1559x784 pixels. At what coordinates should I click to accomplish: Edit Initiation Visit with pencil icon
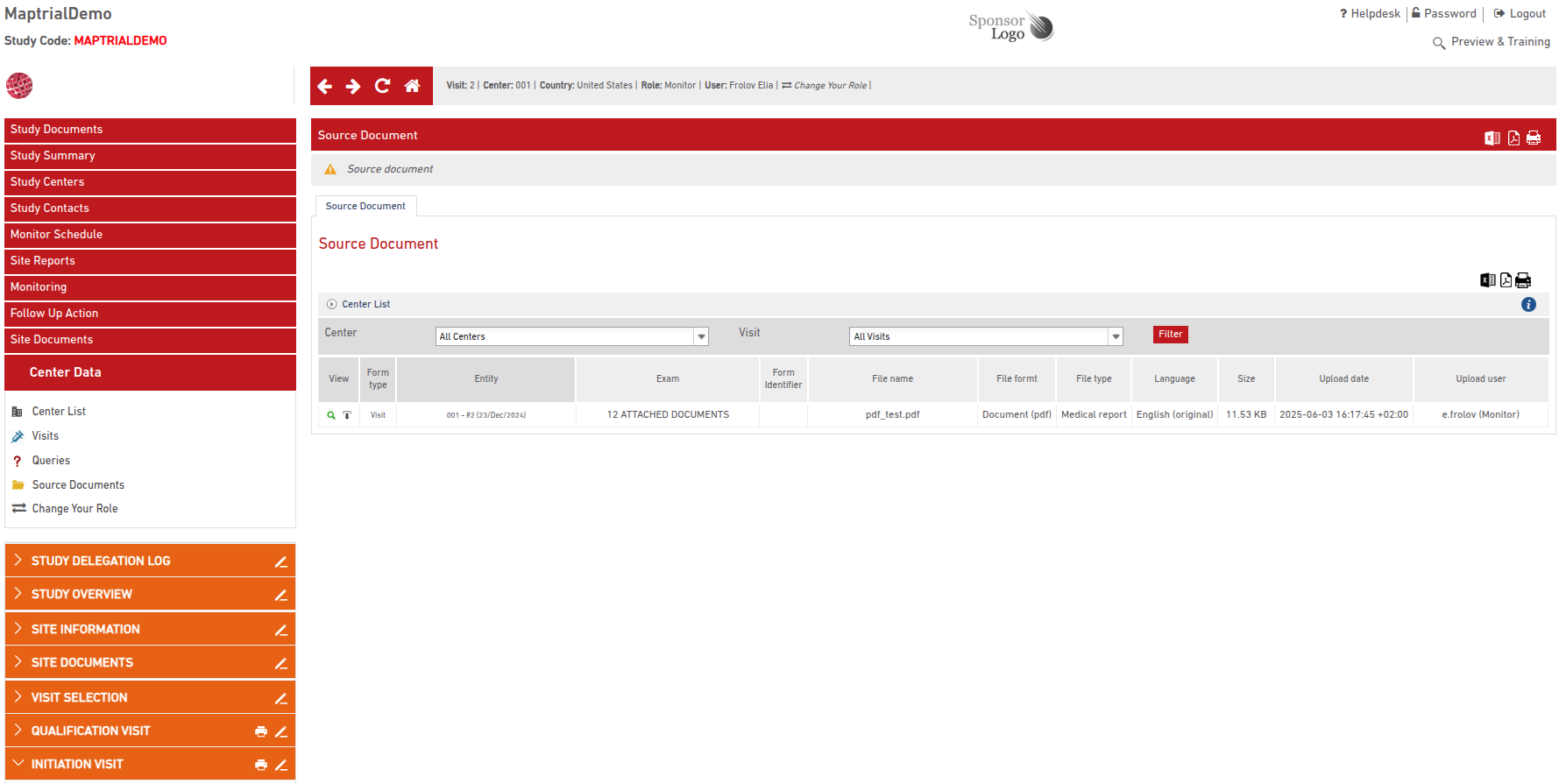click(x=281, y=765)
